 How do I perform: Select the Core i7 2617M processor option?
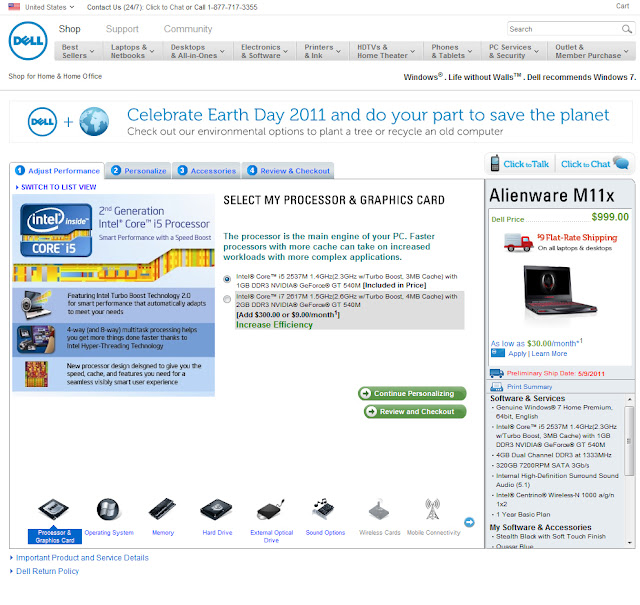pyautogui.click(x=227, y=299)
